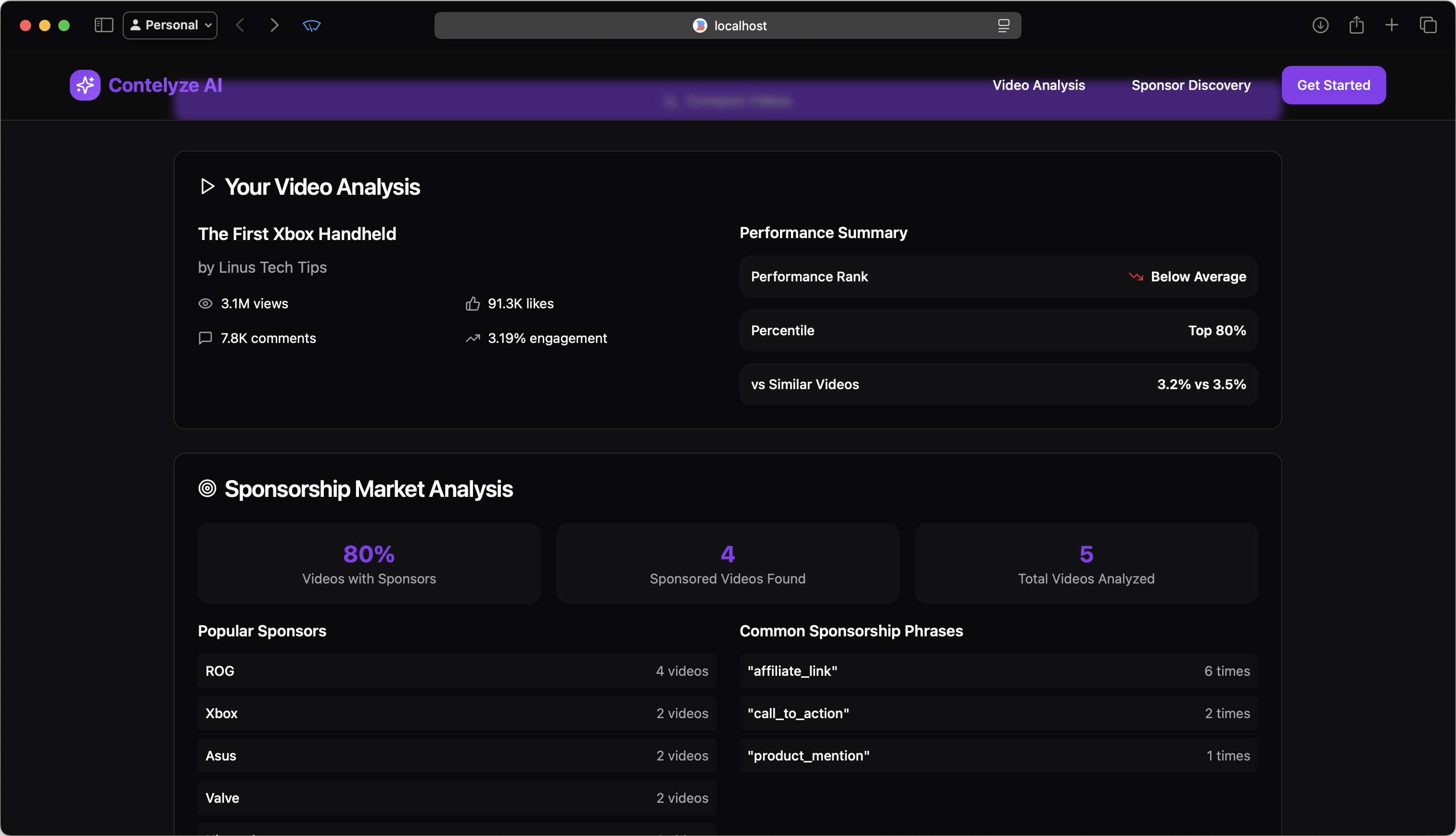1456x836 pixels.
Task: Go forward with the browser forward arrow
Action: pyautogui.click(x=275, y=25)
